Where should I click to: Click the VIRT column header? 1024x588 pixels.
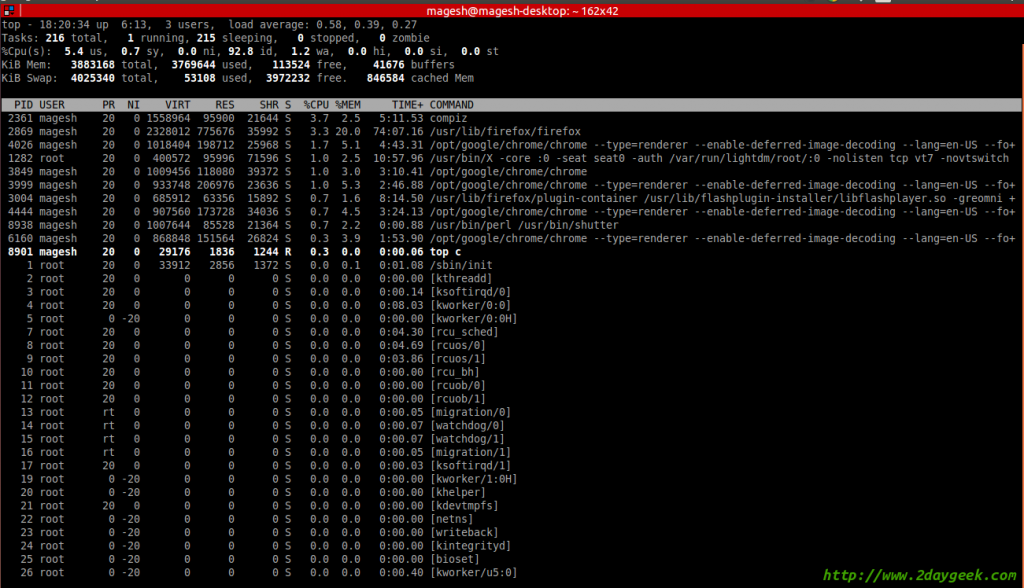178,104
